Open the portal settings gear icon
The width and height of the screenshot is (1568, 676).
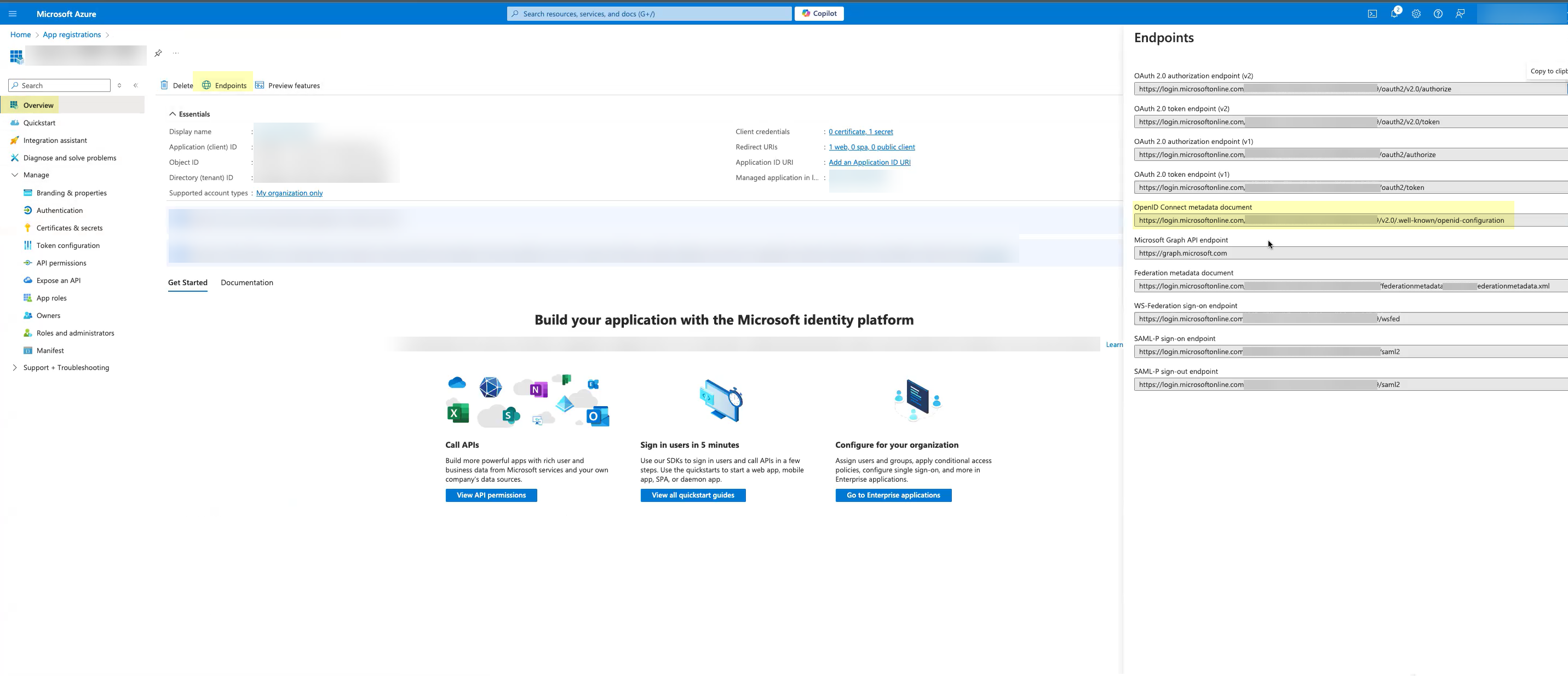(x=1416, y=13)
